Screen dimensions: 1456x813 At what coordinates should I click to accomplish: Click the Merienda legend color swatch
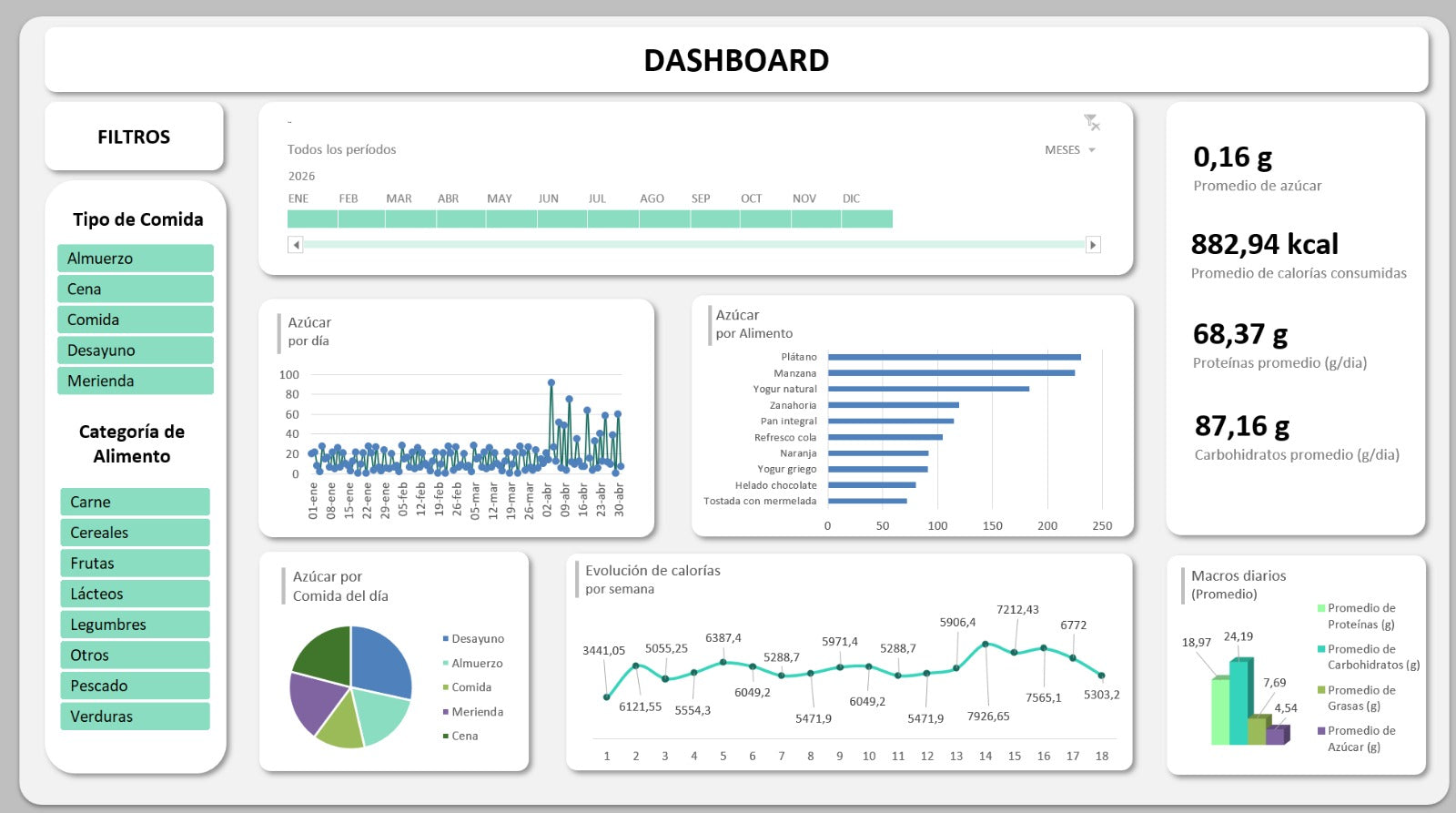point(446,712)
